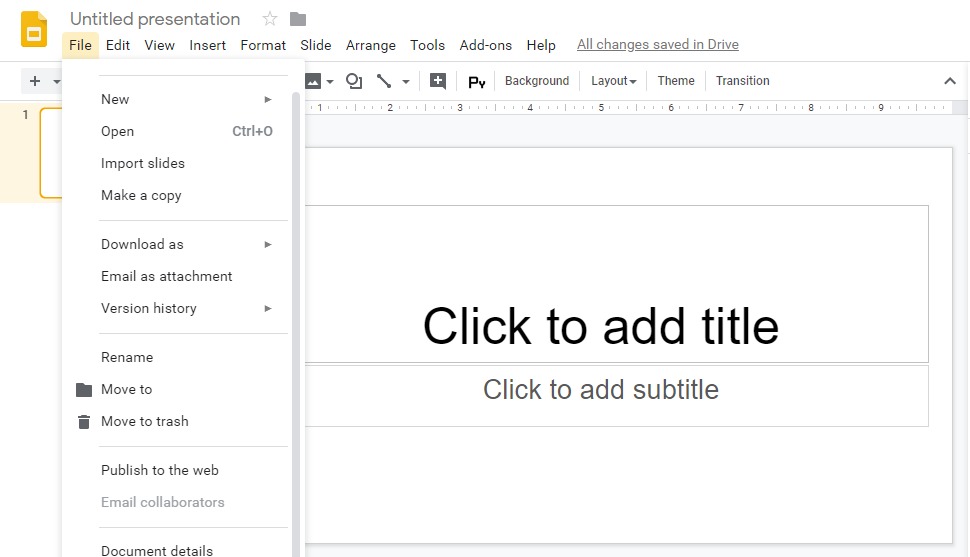Open the Format menu

263,45
